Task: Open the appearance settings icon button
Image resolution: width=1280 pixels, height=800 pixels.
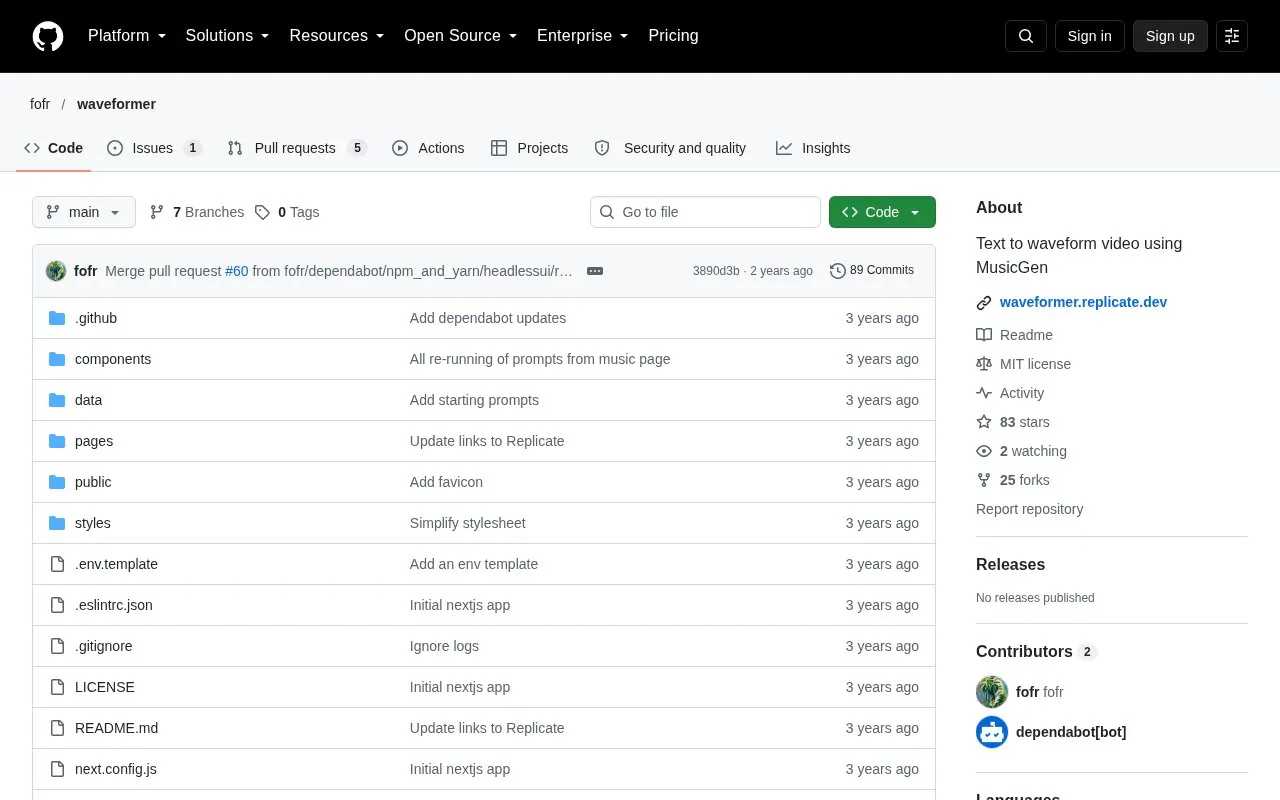Action: point(1232,36)
